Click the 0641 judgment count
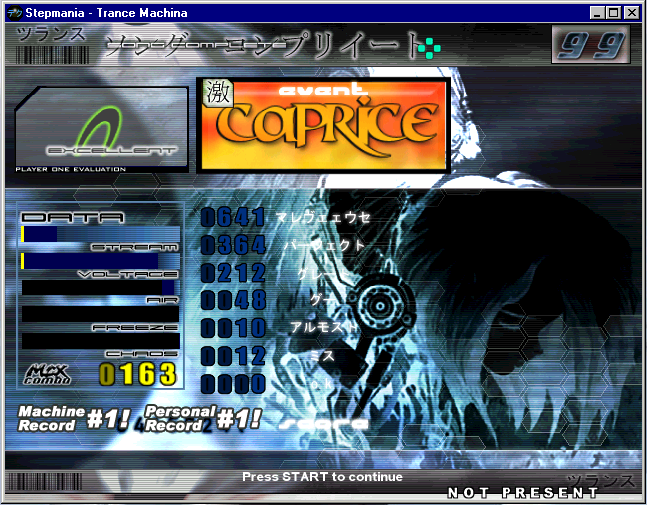Viewport: 647px width, 505px height. pos(233,217)
